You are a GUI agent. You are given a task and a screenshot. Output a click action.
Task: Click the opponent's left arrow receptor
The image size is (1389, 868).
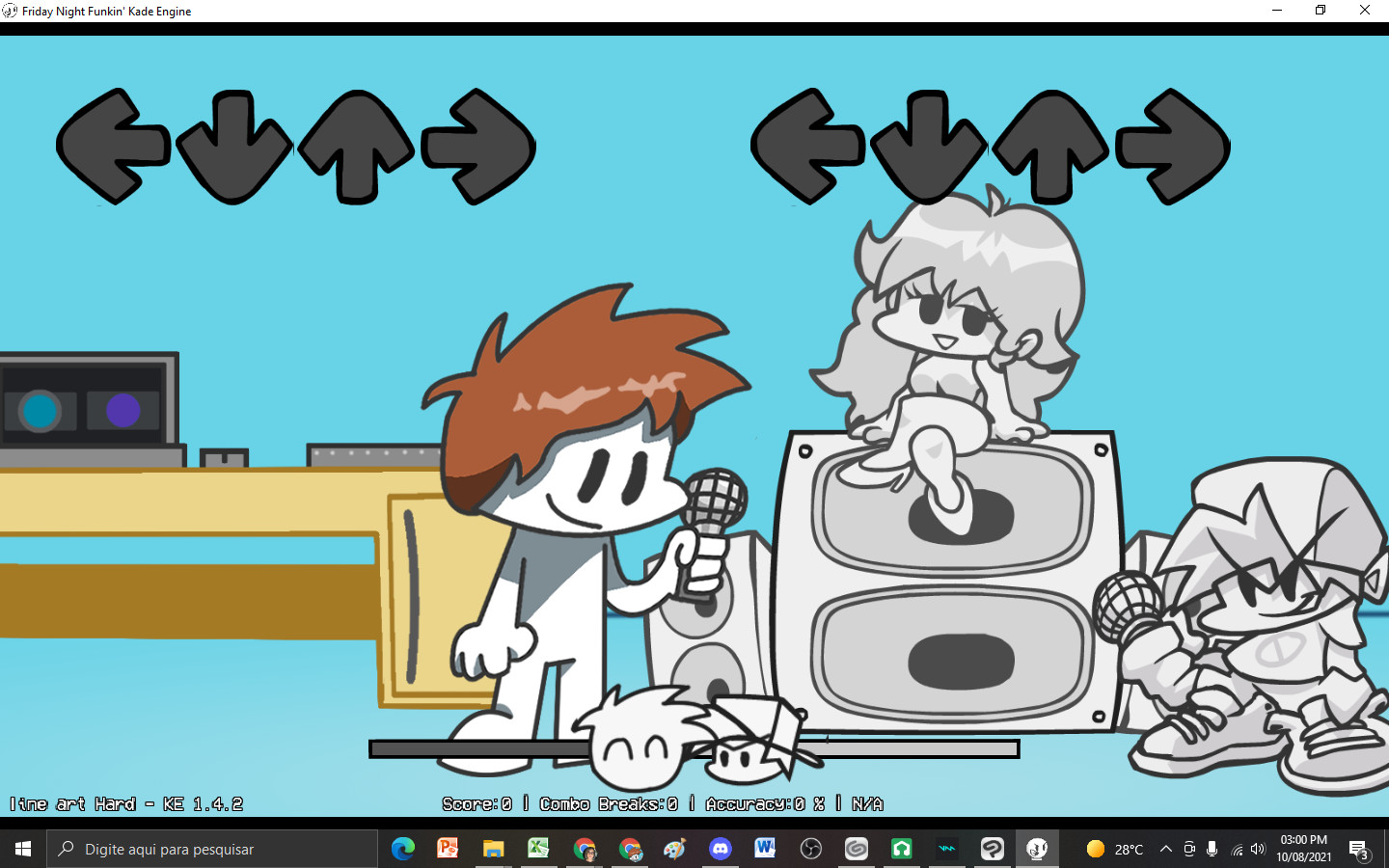pyautogui.click(x=114, y=147)
